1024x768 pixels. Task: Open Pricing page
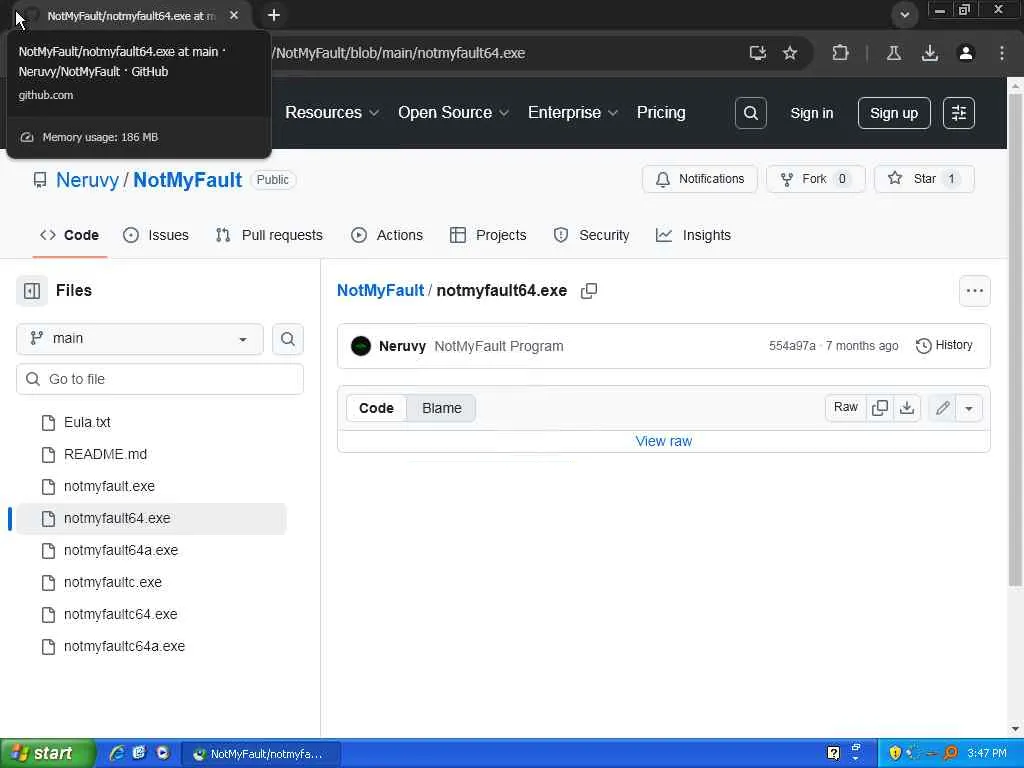661,112
